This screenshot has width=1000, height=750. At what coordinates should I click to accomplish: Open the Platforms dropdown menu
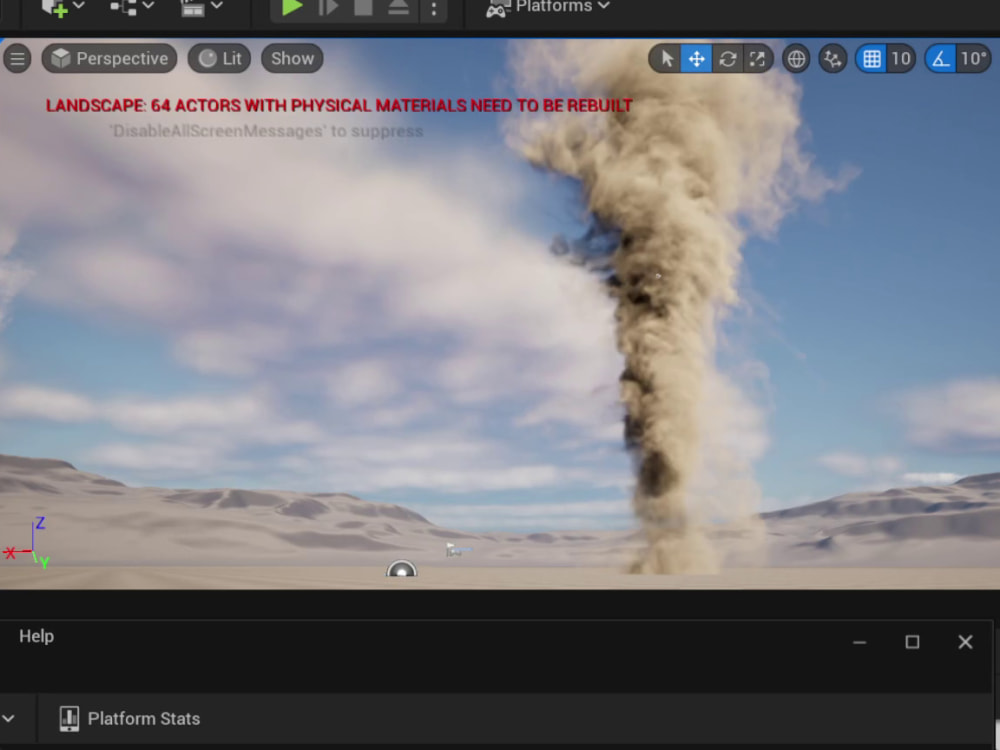(548, 8)
